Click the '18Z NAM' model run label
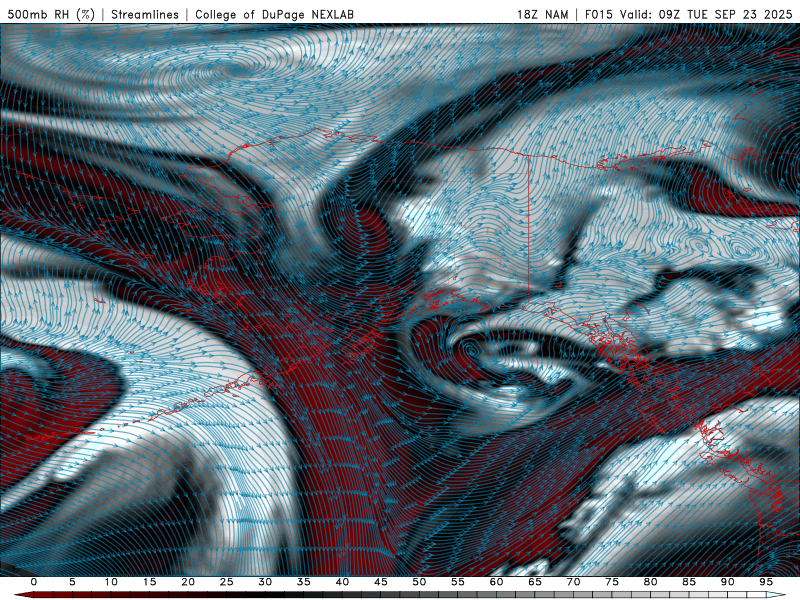 pyautogui.click(x=542, y=14)
